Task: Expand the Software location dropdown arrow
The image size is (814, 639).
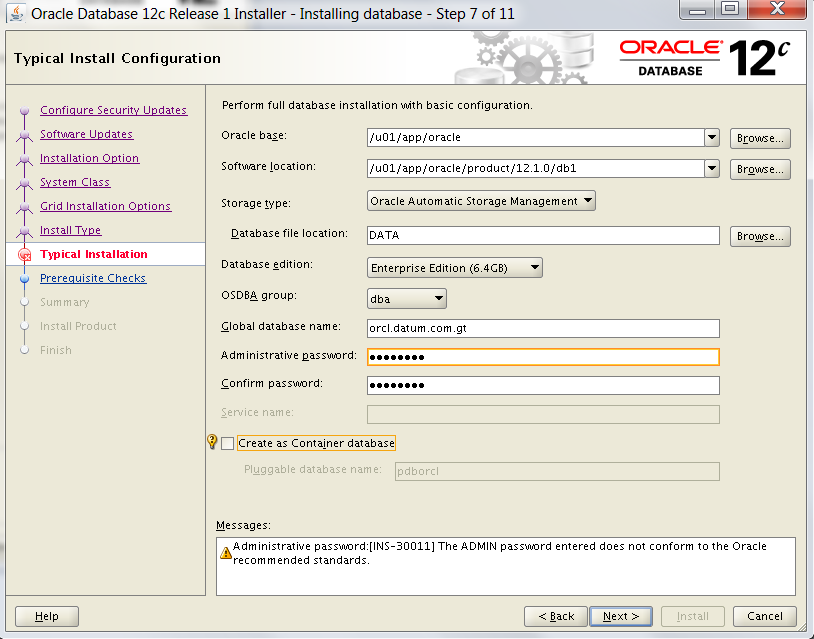Action: tap(712, 168)
